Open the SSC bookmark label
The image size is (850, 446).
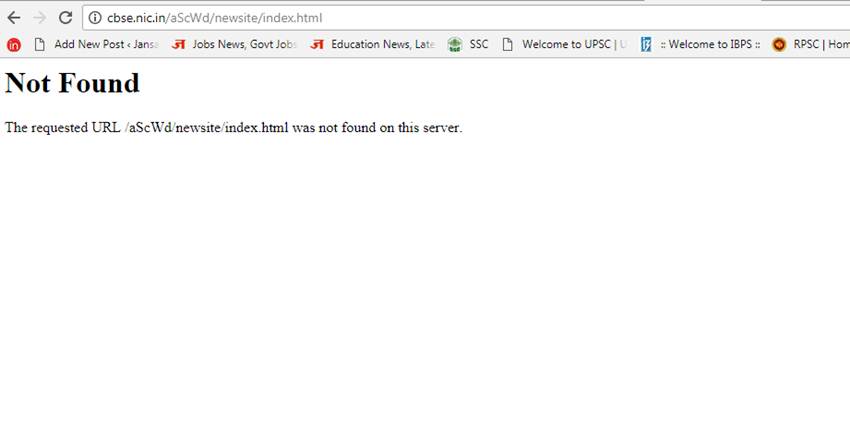[x=479, y=44]
